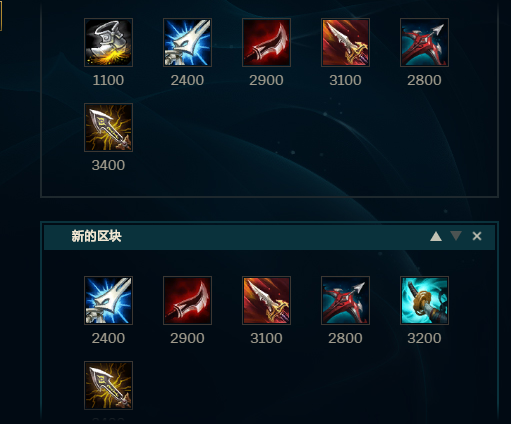Click the gold-hilted sword in 新的区块 block
The image size is (511, 424).
pyautogui.click(x=266, y=300)
